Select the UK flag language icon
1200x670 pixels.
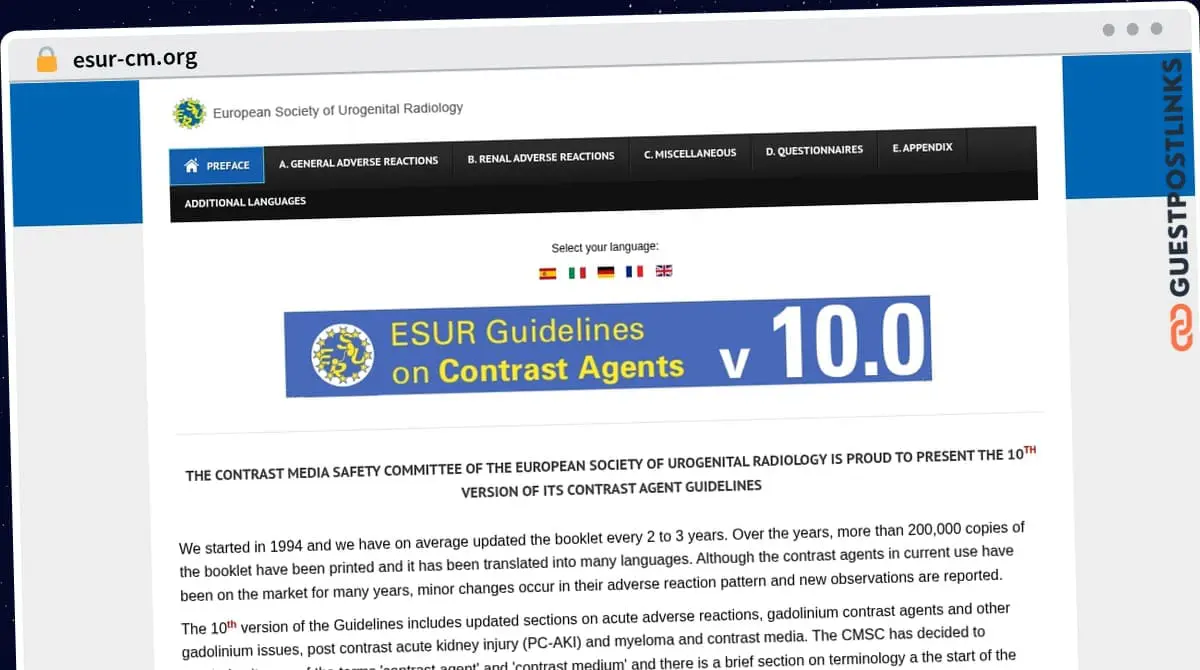664,270
